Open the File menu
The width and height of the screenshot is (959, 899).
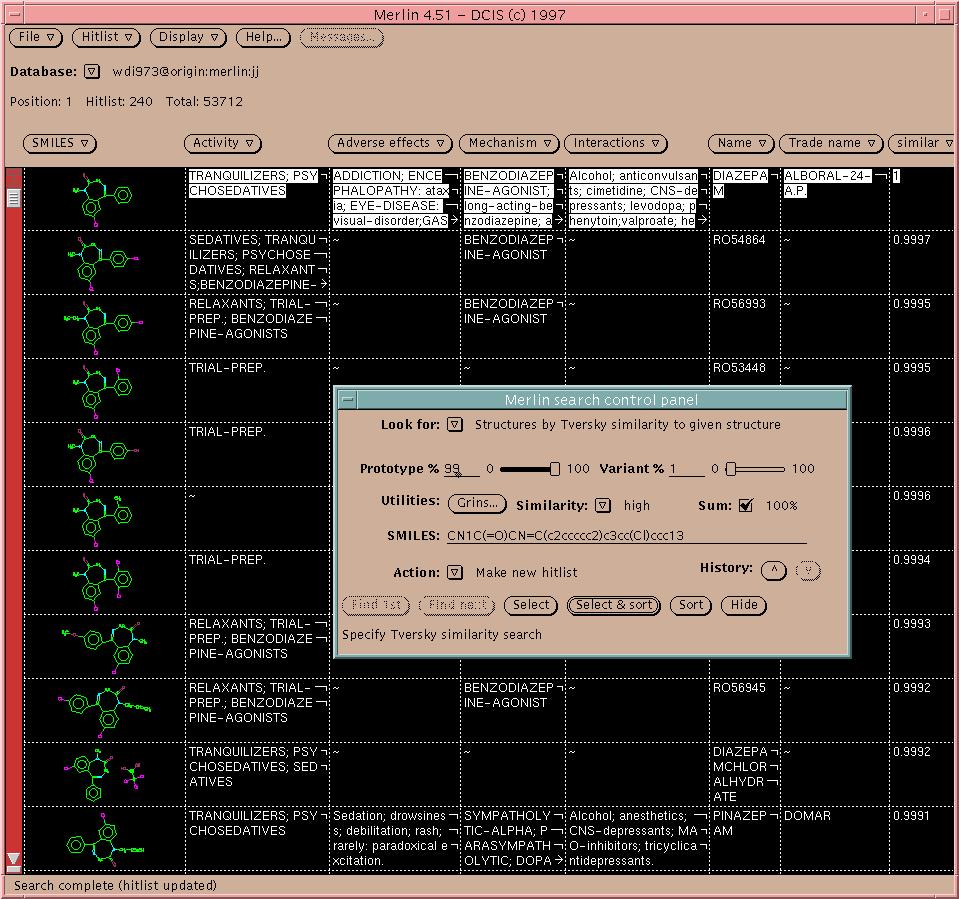(36, 37)
